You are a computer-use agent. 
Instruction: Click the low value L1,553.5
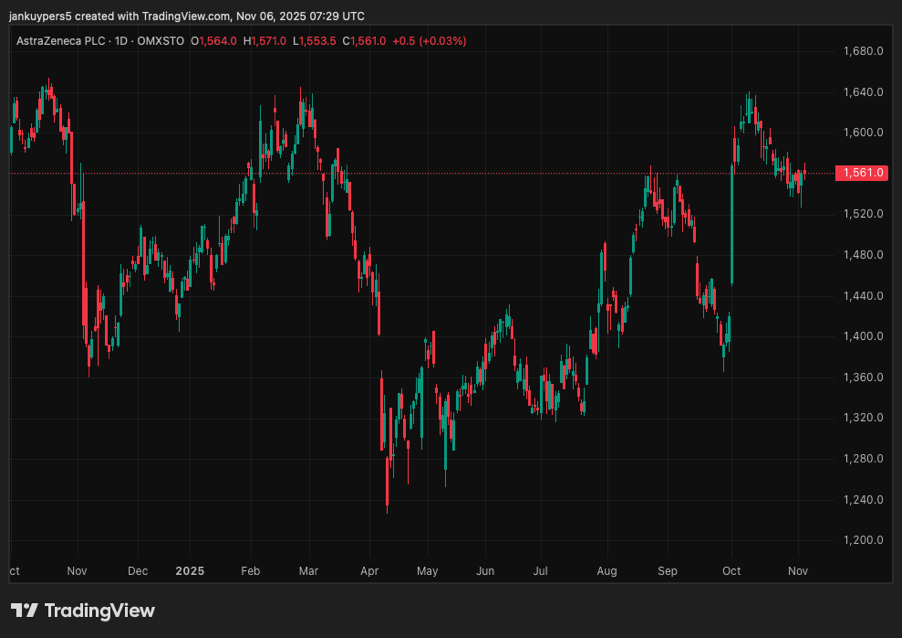click(x=314, y=41)
